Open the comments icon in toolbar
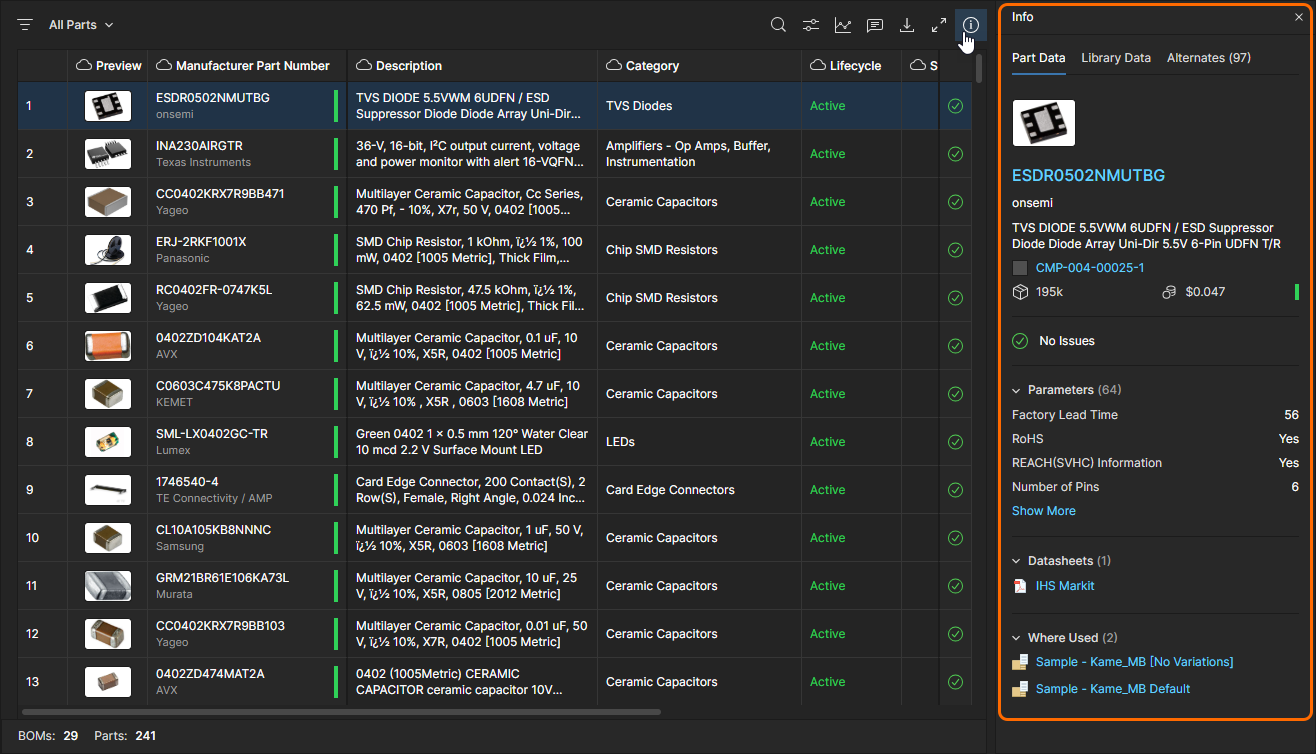Screen dimensions: 1316x754 [875, 25]
